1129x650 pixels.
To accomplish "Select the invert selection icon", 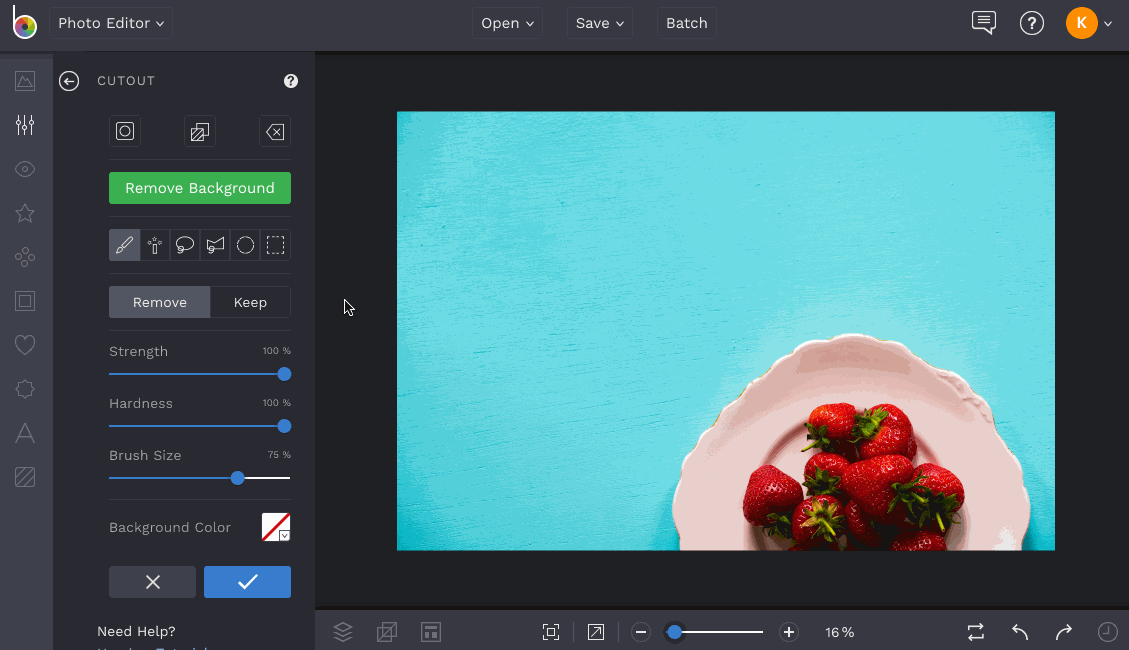I will 125,131.
